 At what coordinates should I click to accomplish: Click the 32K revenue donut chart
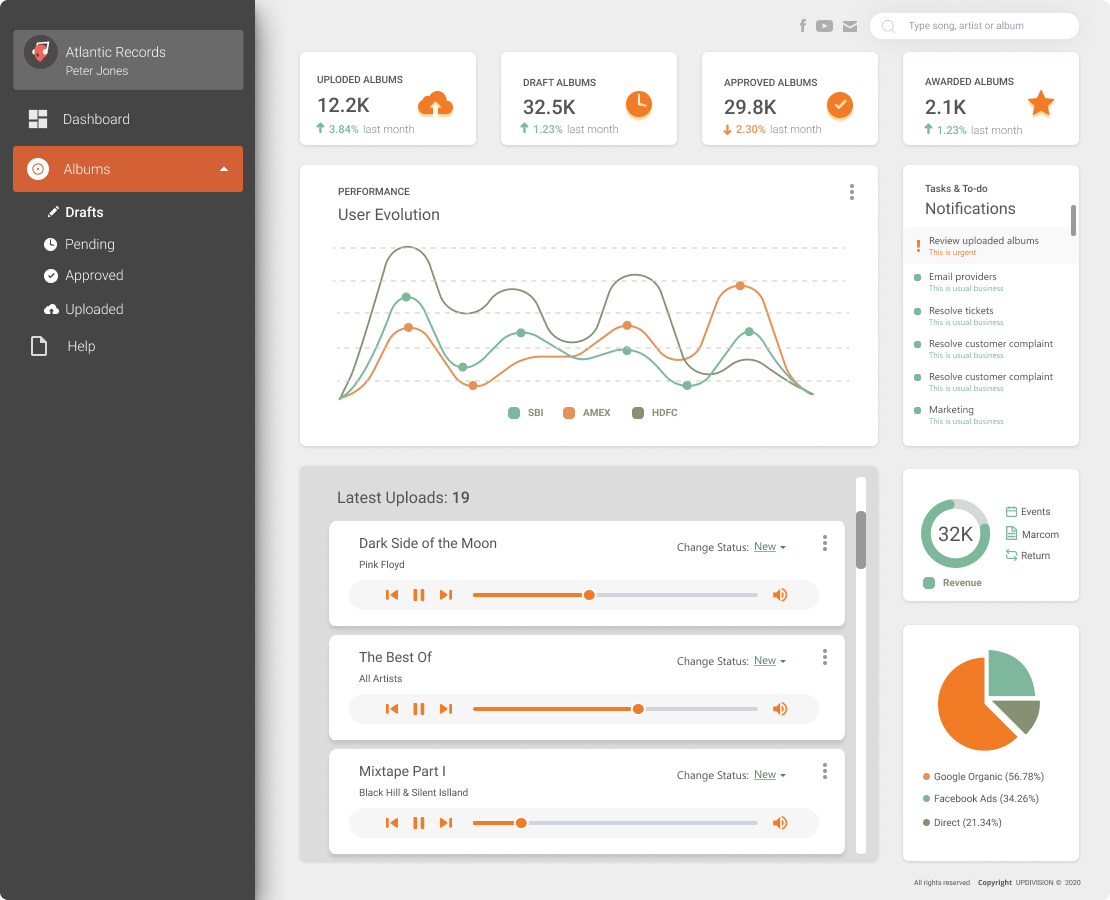[955, 534]
